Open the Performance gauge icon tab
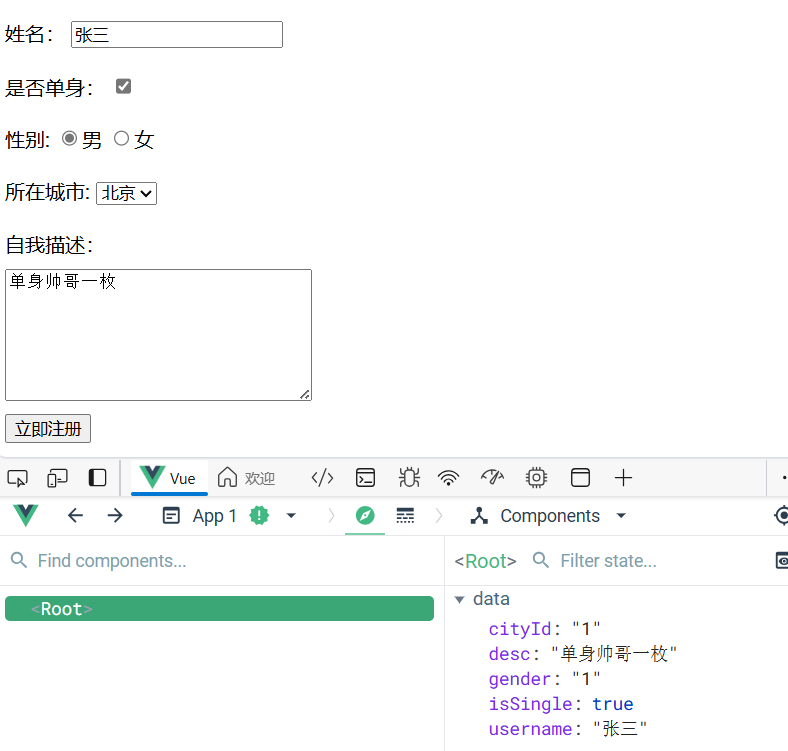788x751 pixels. (492, 477)
